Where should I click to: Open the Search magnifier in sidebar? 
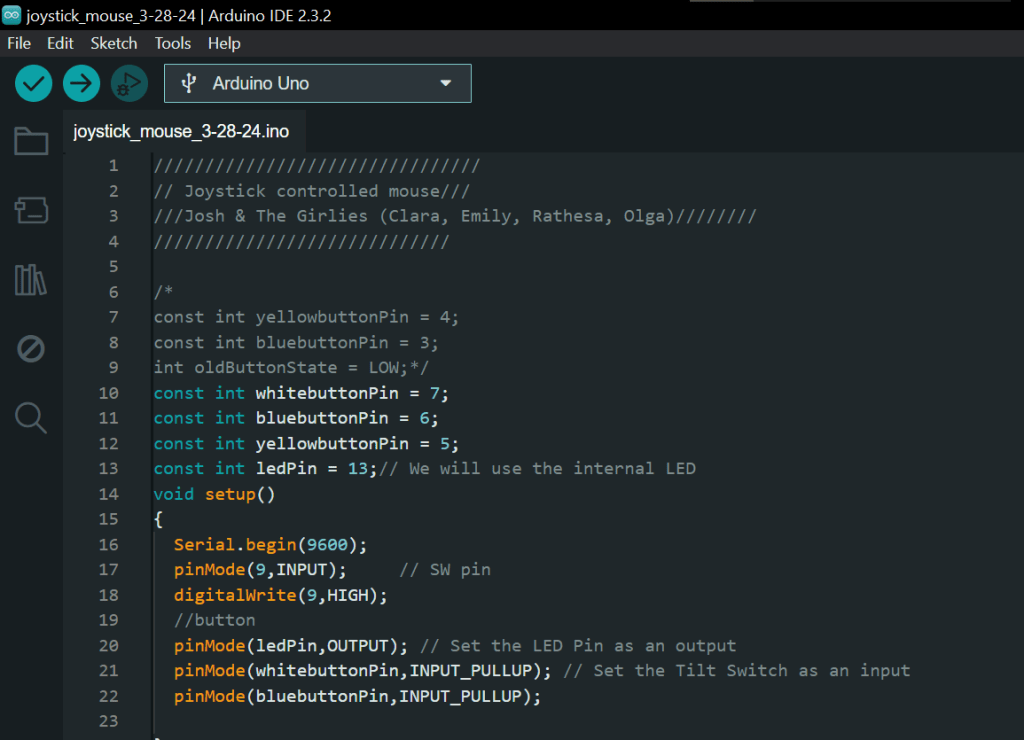tap(31, 418)
